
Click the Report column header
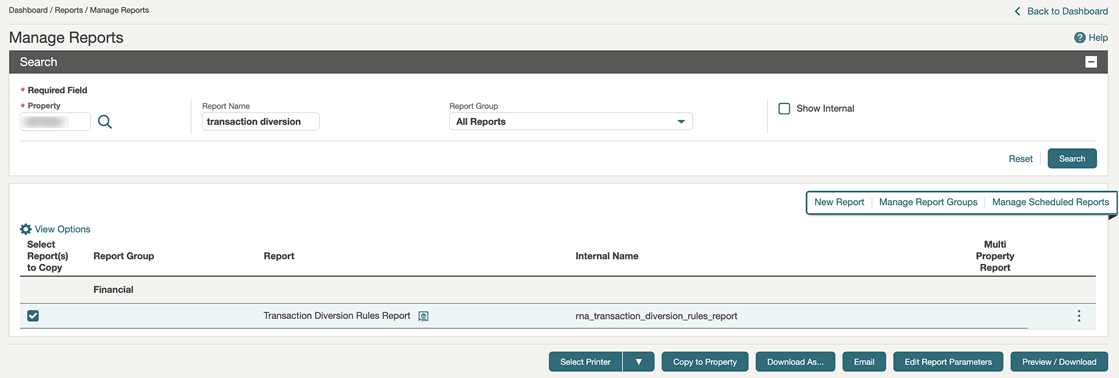tap(279, 256)
